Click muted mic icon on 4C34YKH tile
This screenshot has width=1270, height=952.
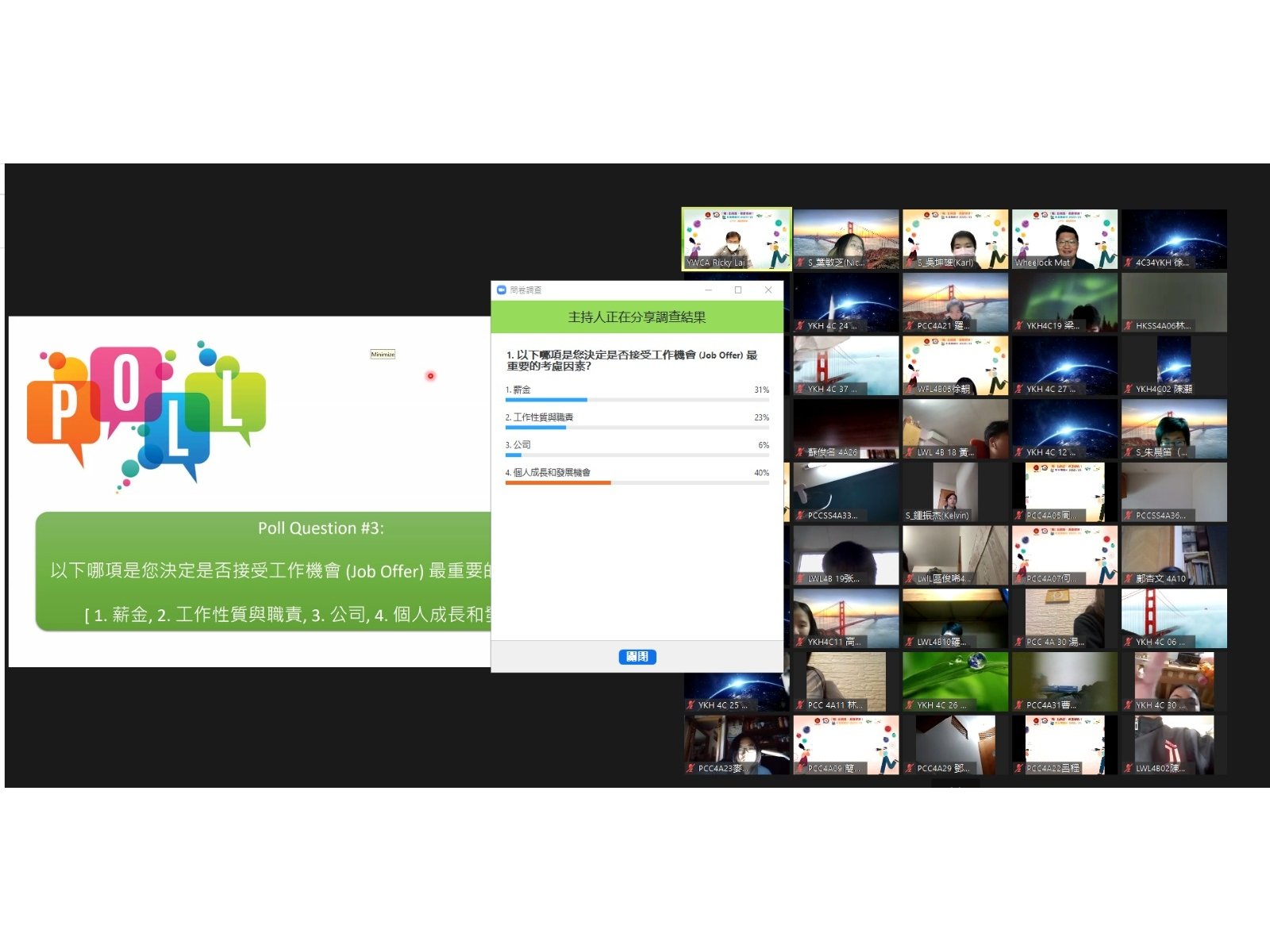click(1128, 263)
